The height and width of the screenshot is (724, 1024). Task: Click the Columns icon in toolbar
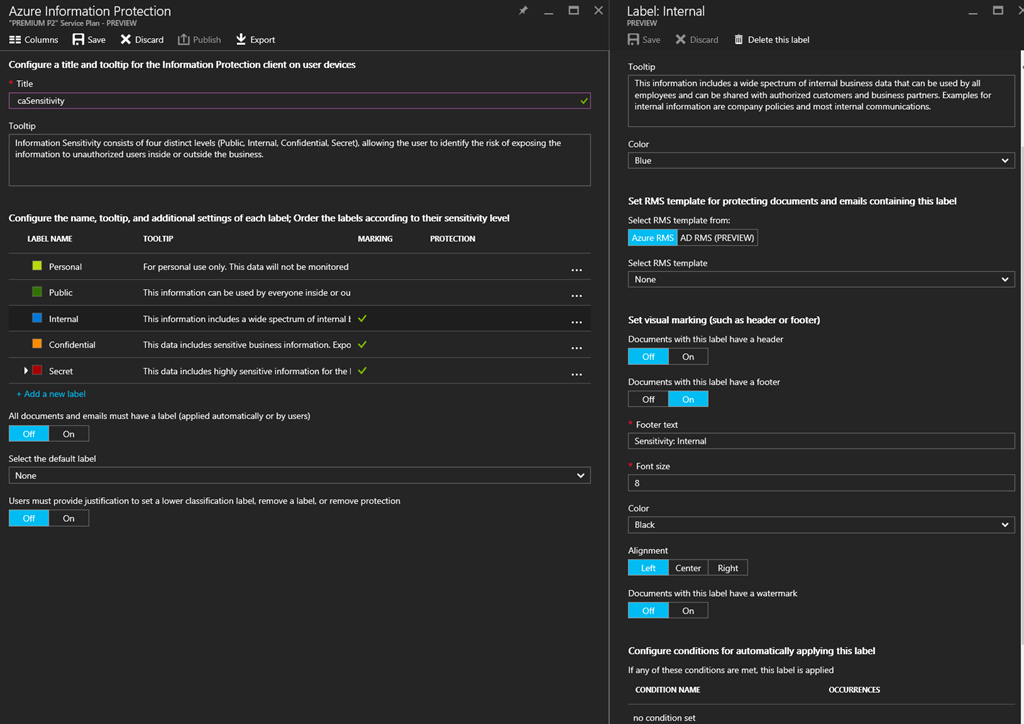coord(15,40)
